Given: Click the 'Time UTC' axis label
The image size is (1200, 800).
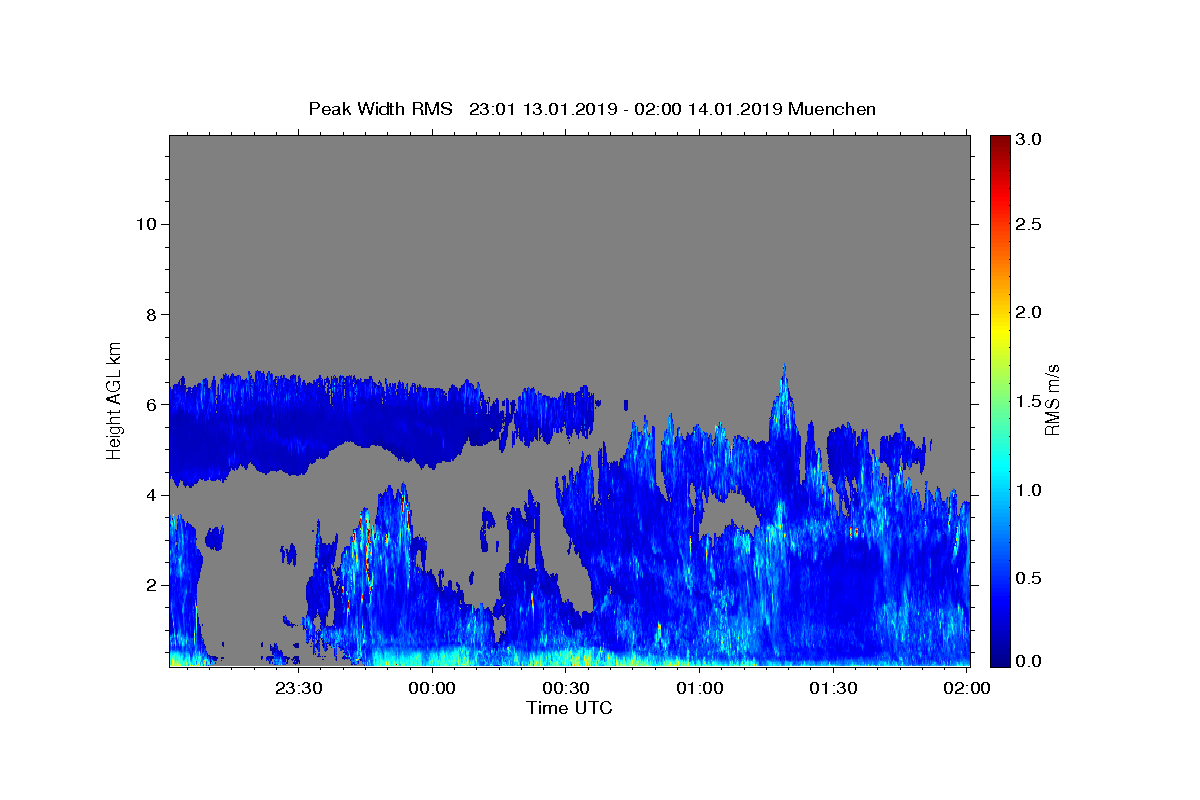Looking at the screenshot, I should 569,708.
